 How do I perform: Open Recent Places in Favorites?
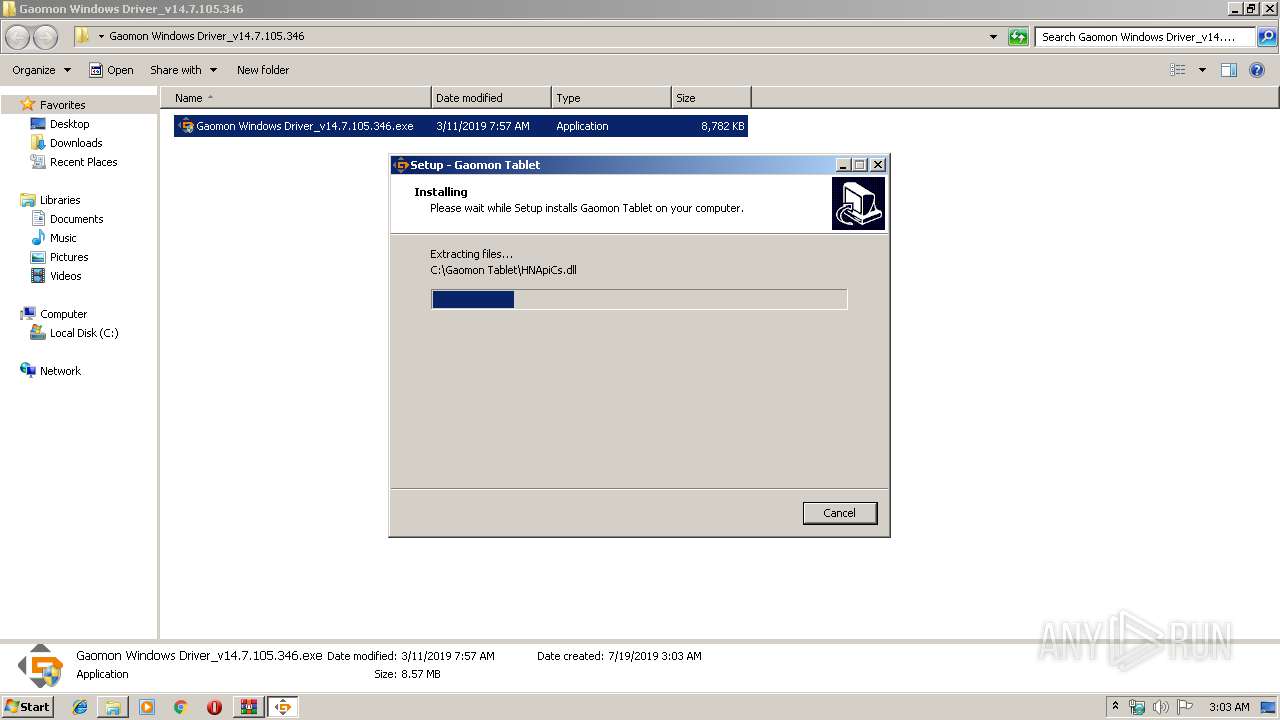coord(83,162)
